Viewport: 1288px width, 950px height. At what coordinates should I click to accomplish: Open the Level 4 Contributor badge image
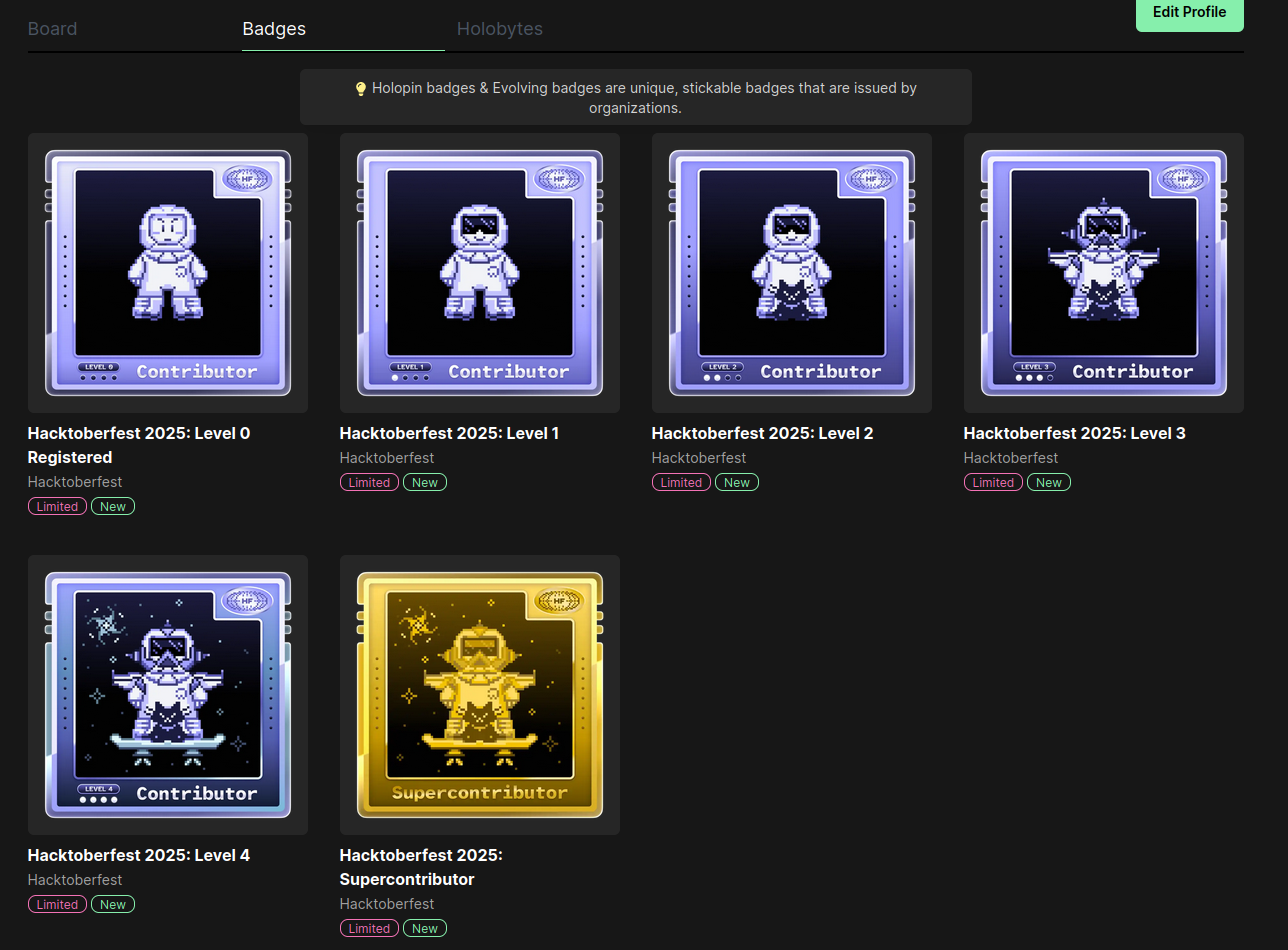tap(168, 695)
